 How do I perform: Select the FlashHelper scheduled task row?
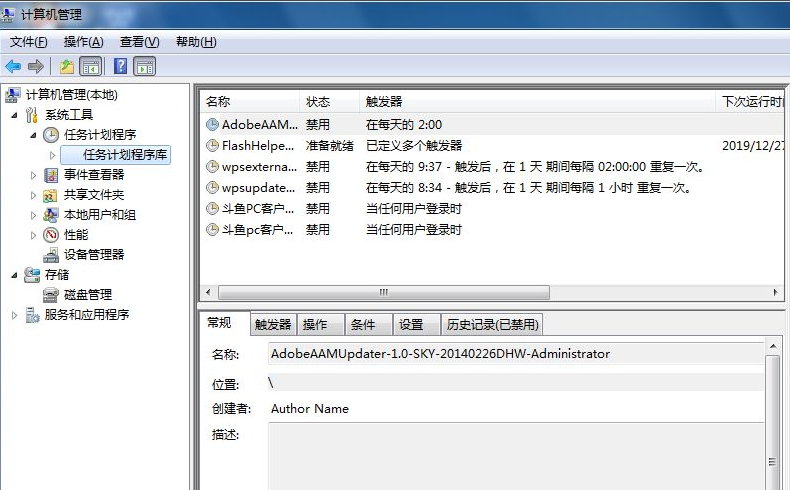258,145
